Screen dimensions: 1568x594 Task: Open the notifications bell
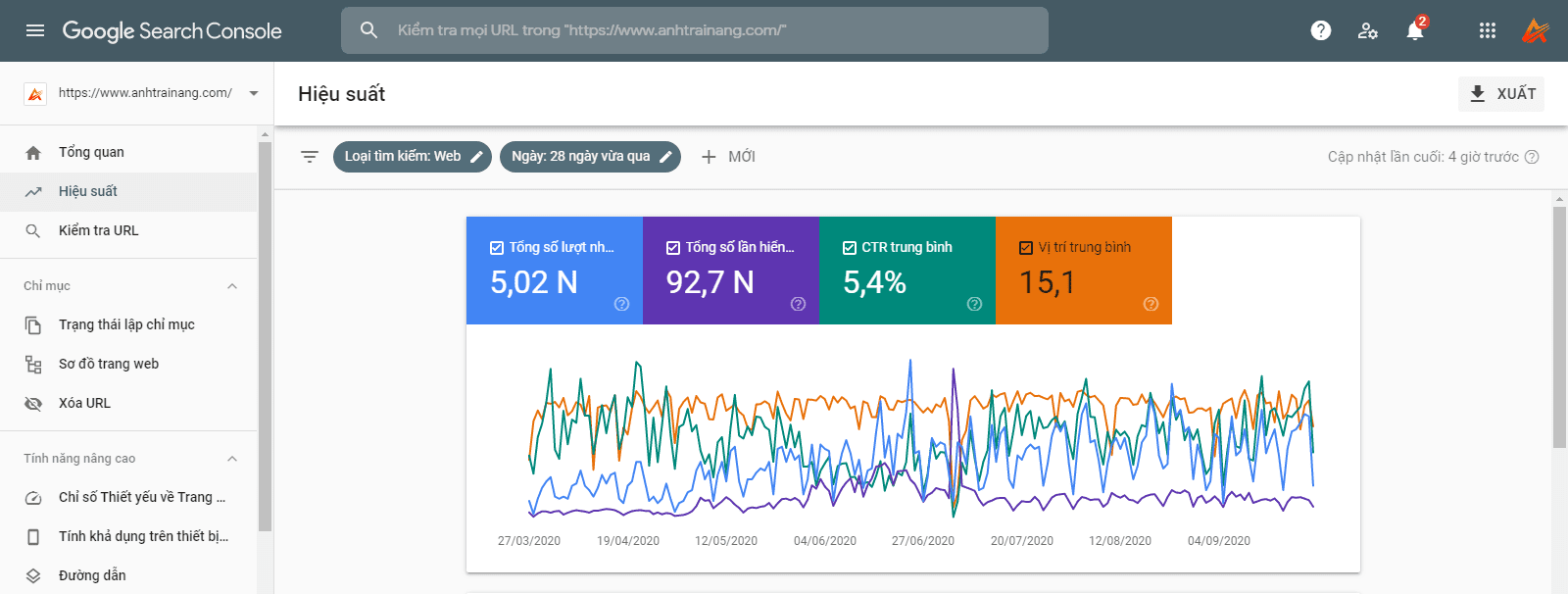[x=1415, y=30]
